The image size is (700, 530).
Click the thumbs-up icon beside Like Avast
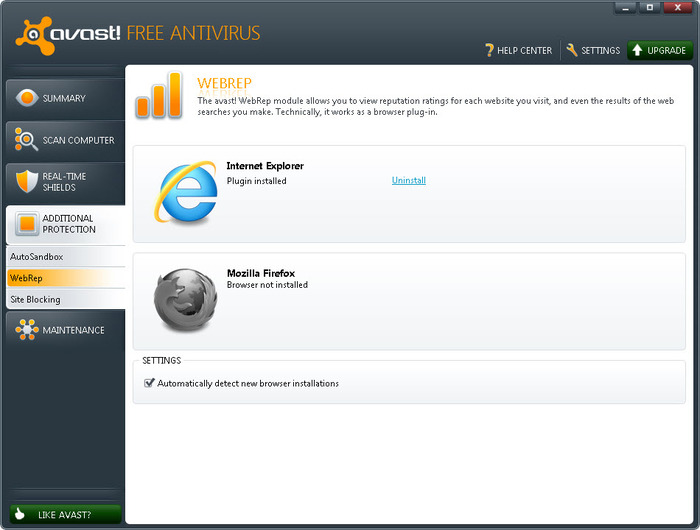pyautogui.click(x=19, y=514)
